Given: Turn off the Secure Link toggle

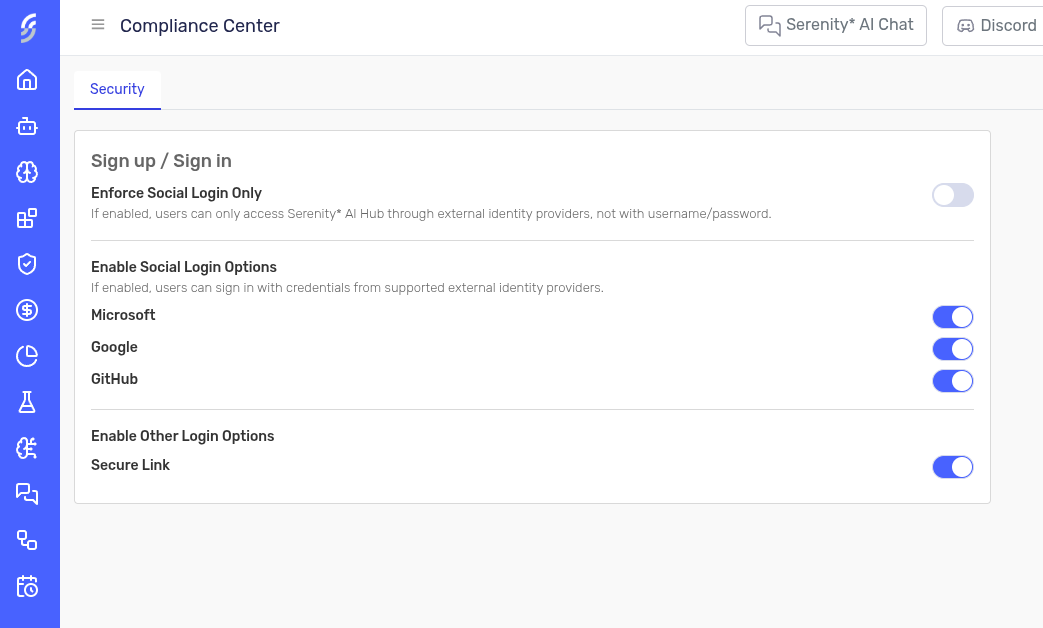Looking at the screenshot, I should (x=953, y=467).
